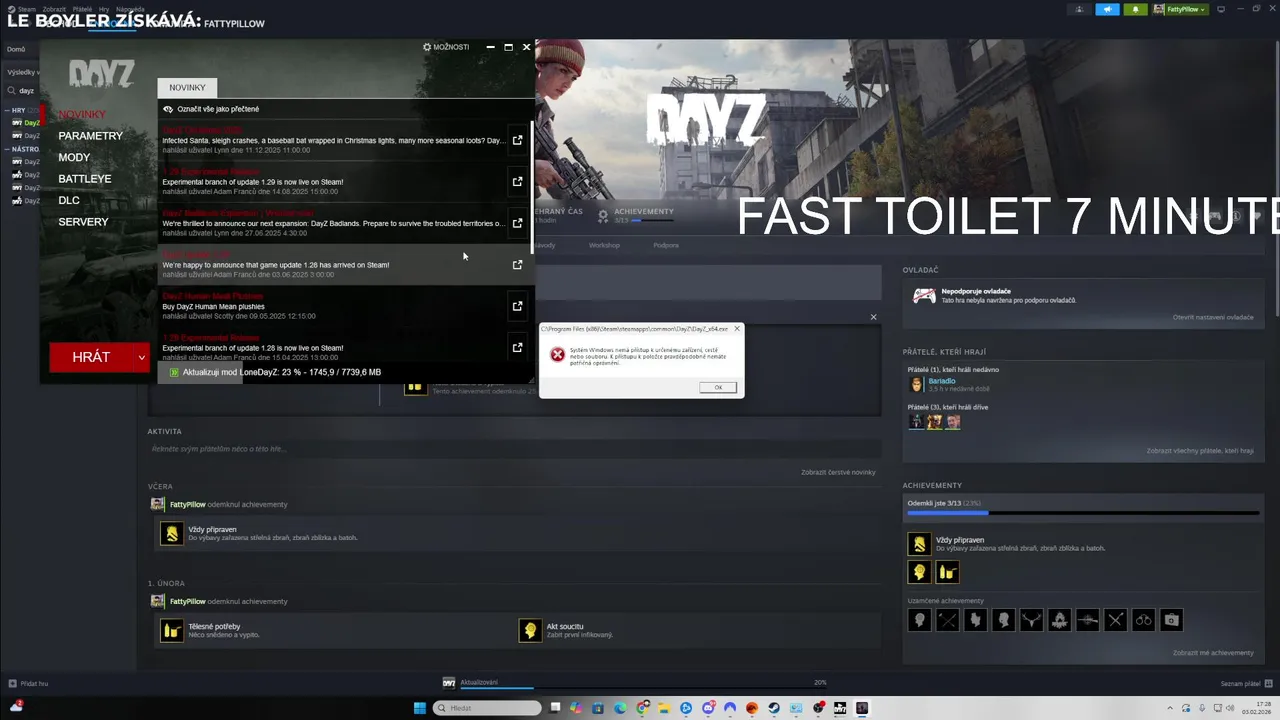Expand the HRÁT button dropdown arrow
Screen dimensions: 1280x720
(x=142, y=357)
